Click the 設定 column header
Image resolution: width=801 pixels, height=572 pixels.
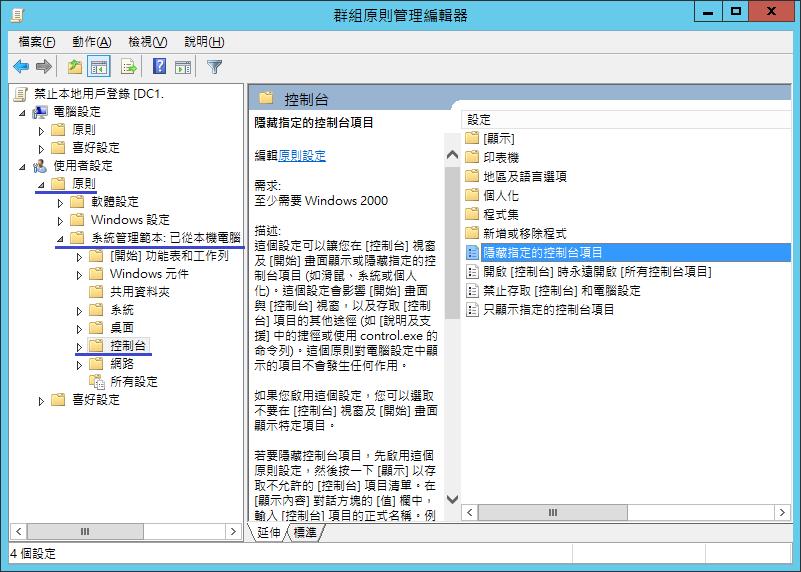point(626,120)
